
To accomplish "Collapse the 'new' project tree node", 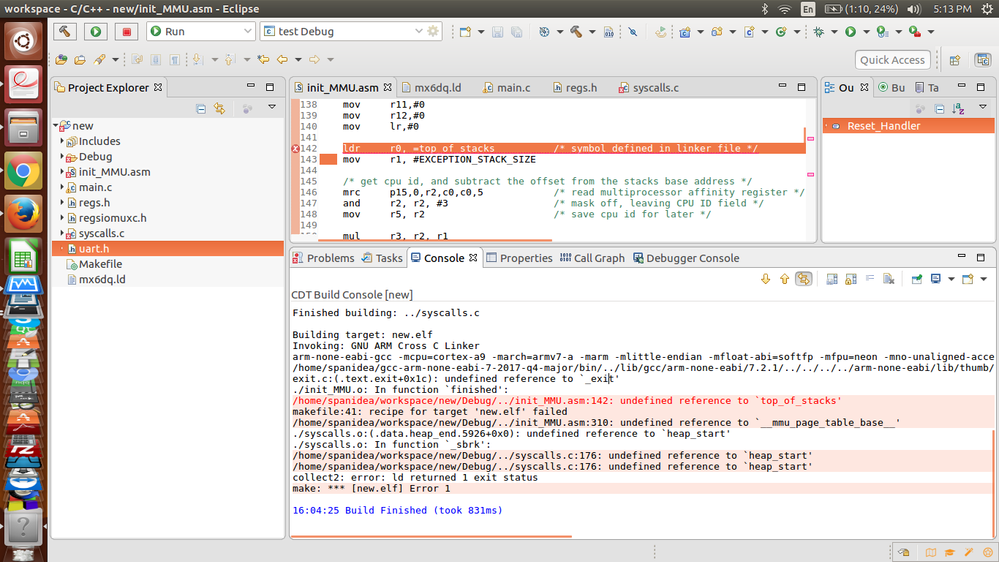I will [56, 126].
